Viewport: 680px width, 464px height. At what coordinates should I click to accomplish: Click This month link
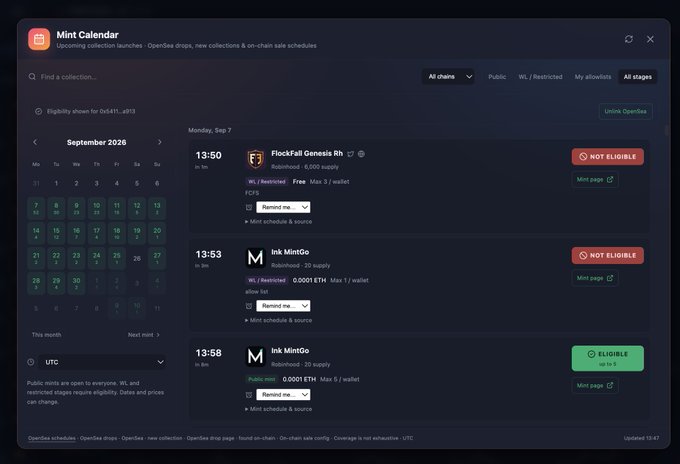(x=46, y=335)
